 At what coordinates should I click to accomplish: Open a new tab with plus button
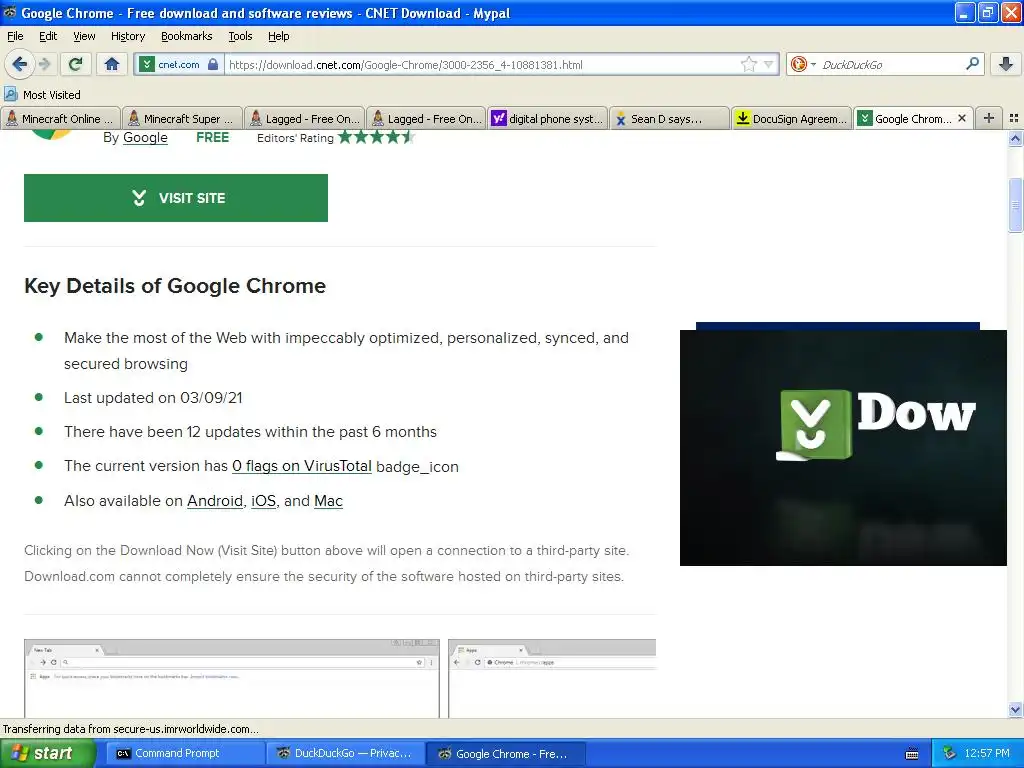click(x=989, y=118)
